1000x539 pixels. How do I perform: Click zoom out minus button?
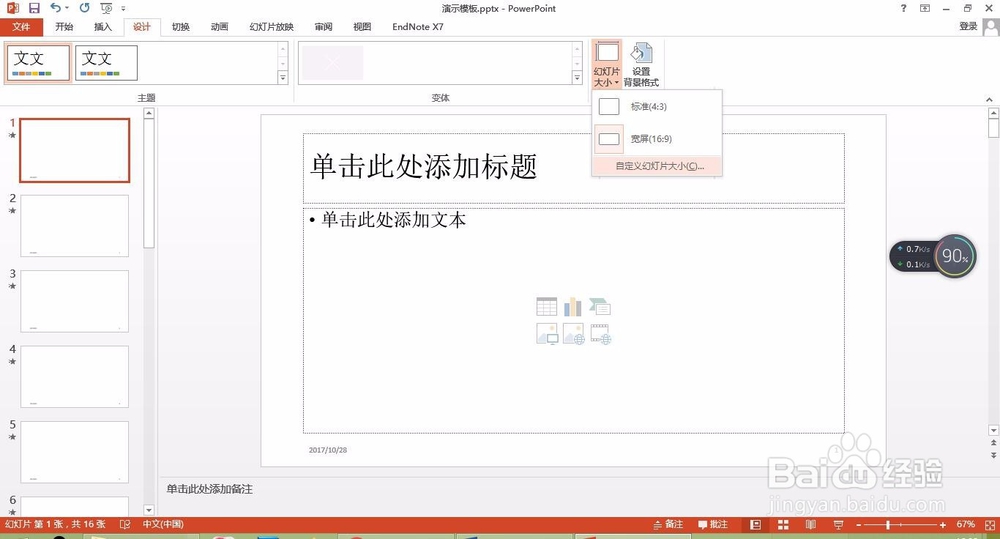click(x=858, y=524)
